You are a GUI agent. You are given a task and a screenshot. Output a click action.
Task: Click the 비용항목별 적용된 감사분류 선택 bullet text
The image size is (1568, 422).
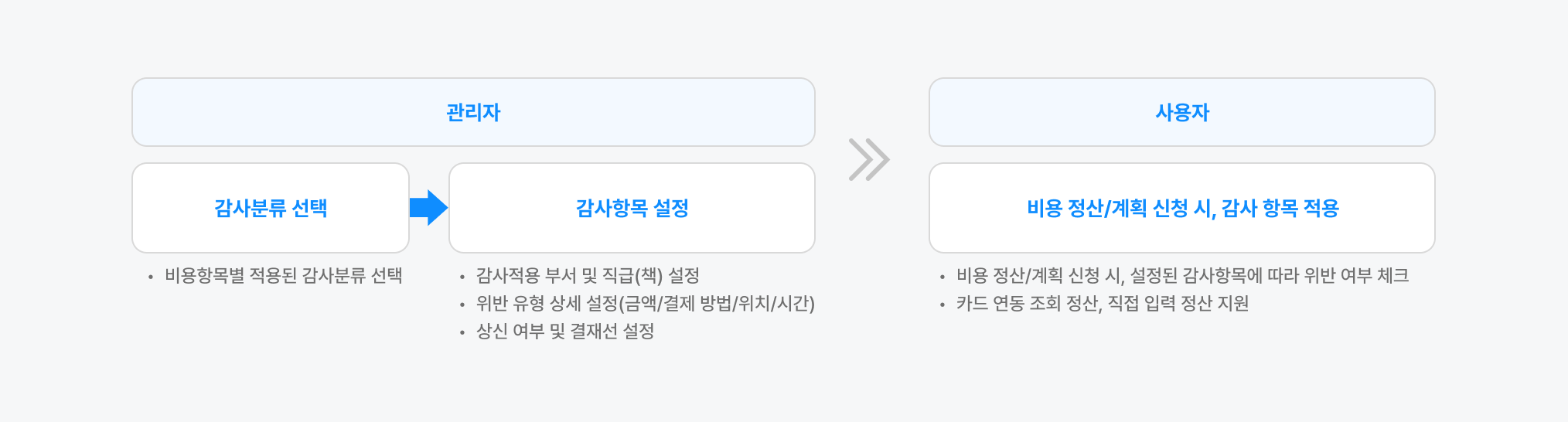point(283,276)
